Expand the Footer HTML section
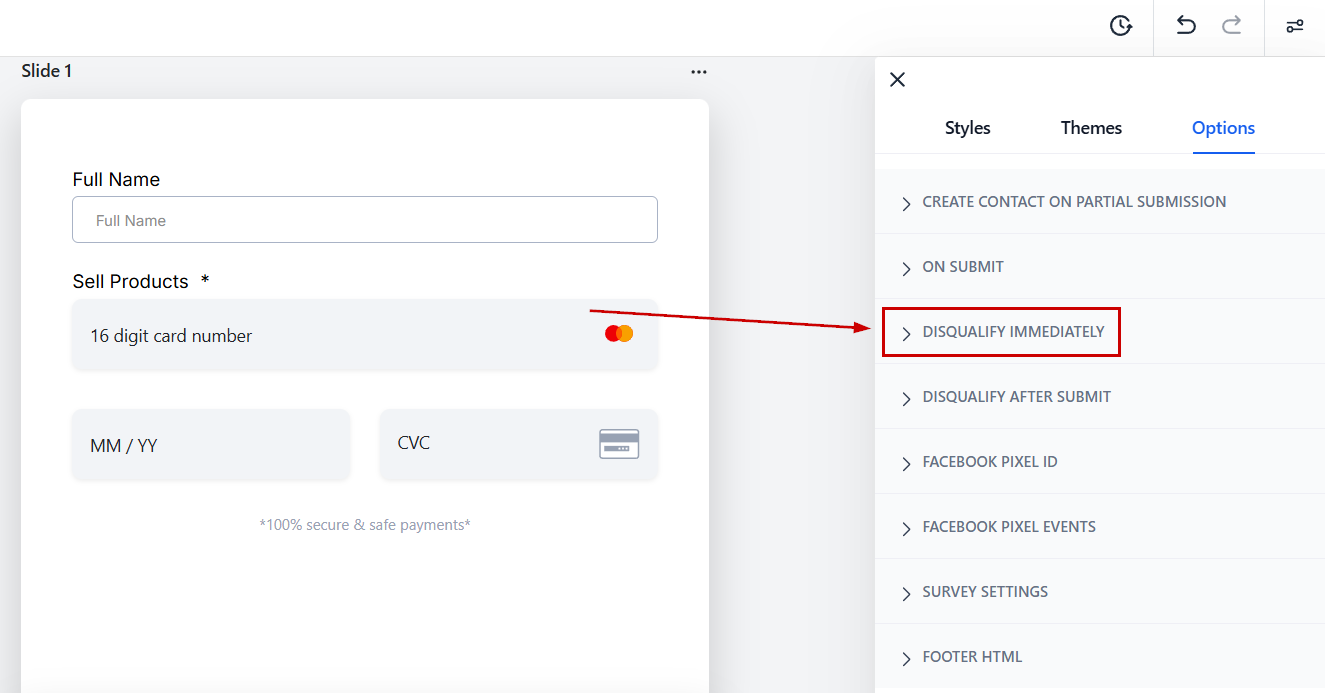1325x693 pixels. pyautogui.click(x=1100, y=657)
